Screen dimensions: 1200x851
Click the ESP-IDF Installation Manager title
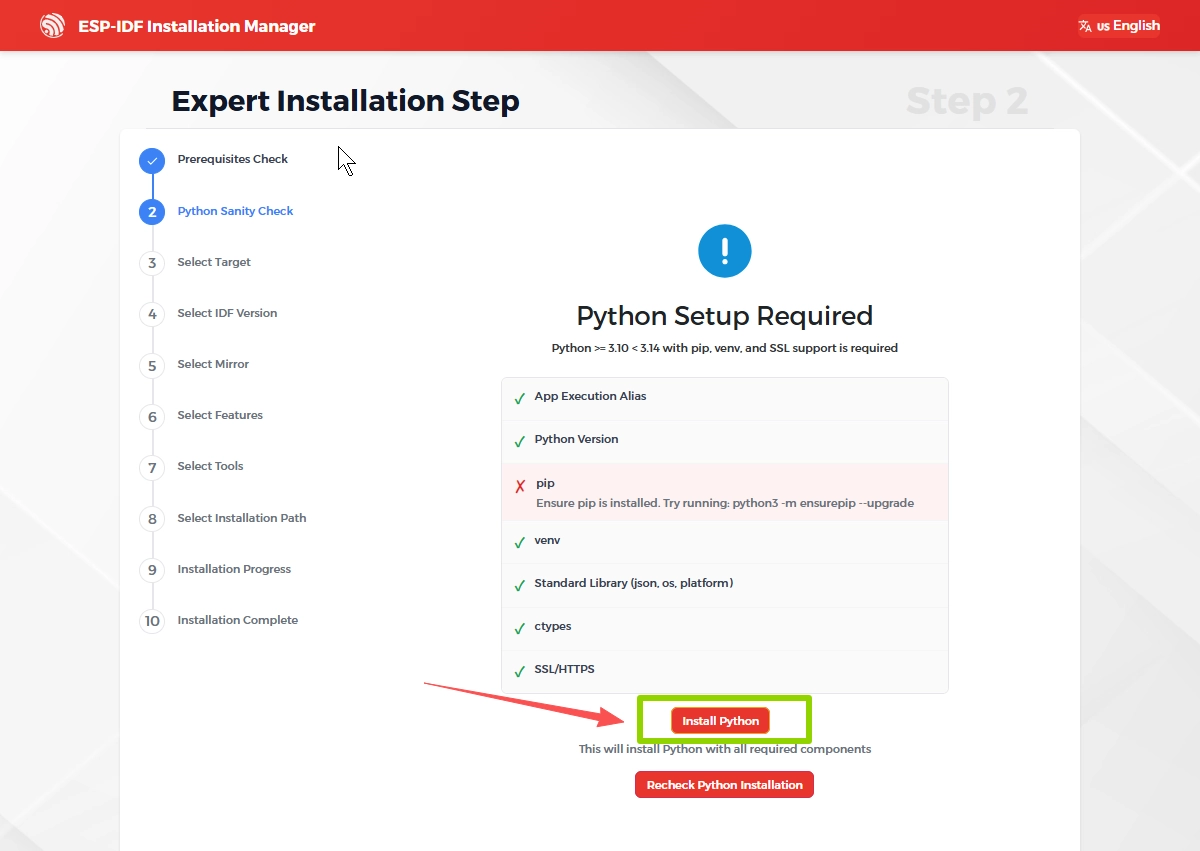click(x=197, y=26)
